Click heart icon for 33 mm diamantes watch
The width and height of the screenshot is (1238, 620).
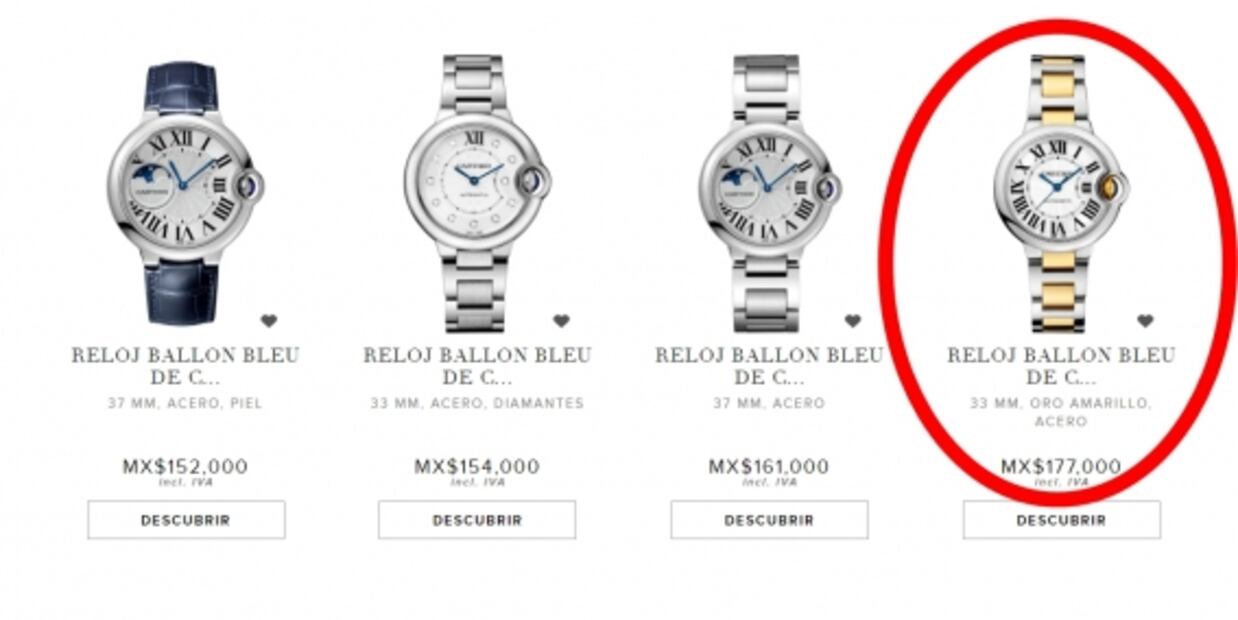pos(561,321)
